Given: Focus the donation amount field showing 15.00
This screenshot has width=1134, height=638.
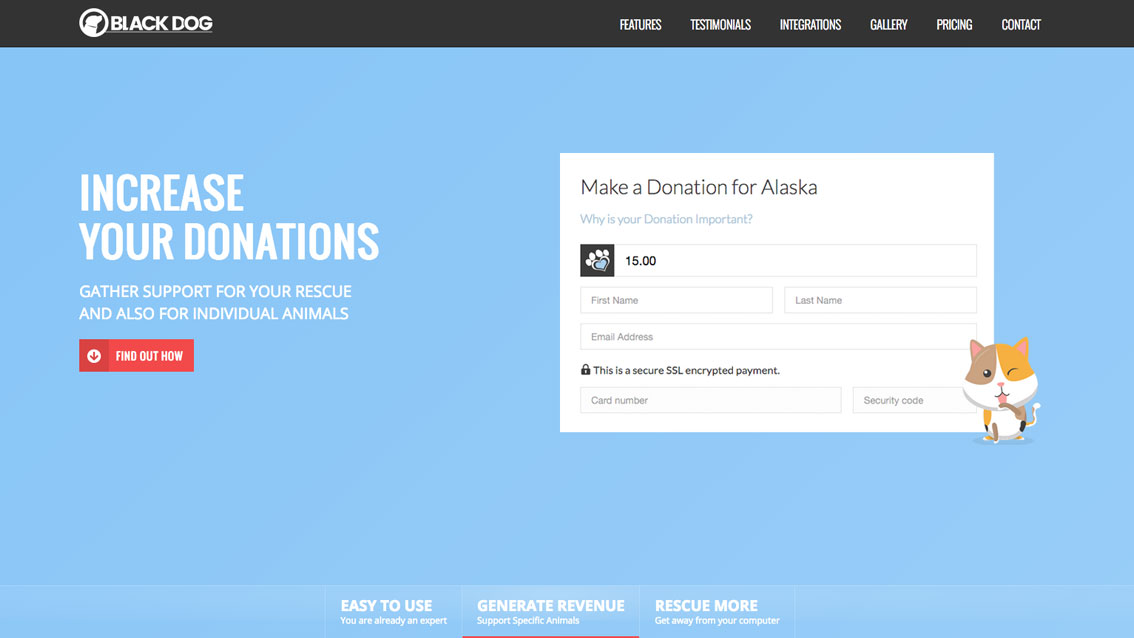Looking at the screenshot, I should 795,261.
